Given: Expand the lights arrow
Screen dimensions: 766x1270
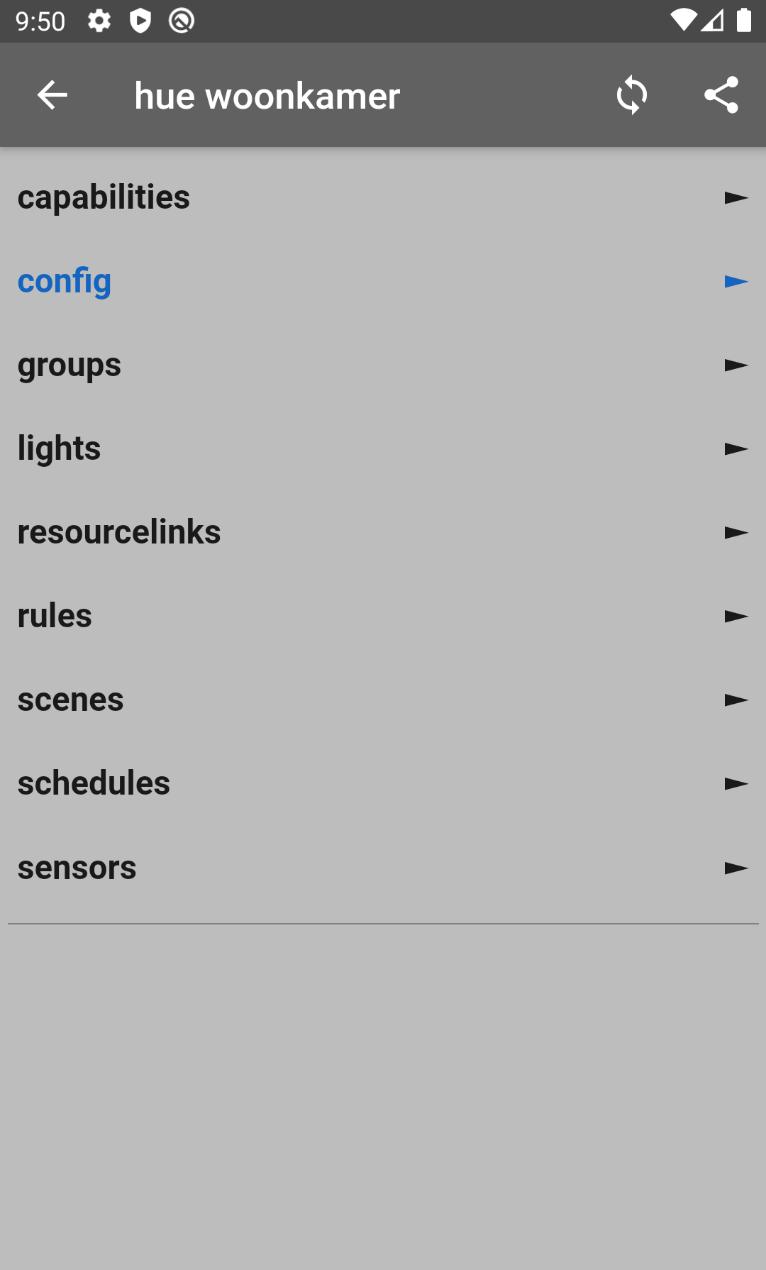Looking at the screenshot, I should [736, 449].
